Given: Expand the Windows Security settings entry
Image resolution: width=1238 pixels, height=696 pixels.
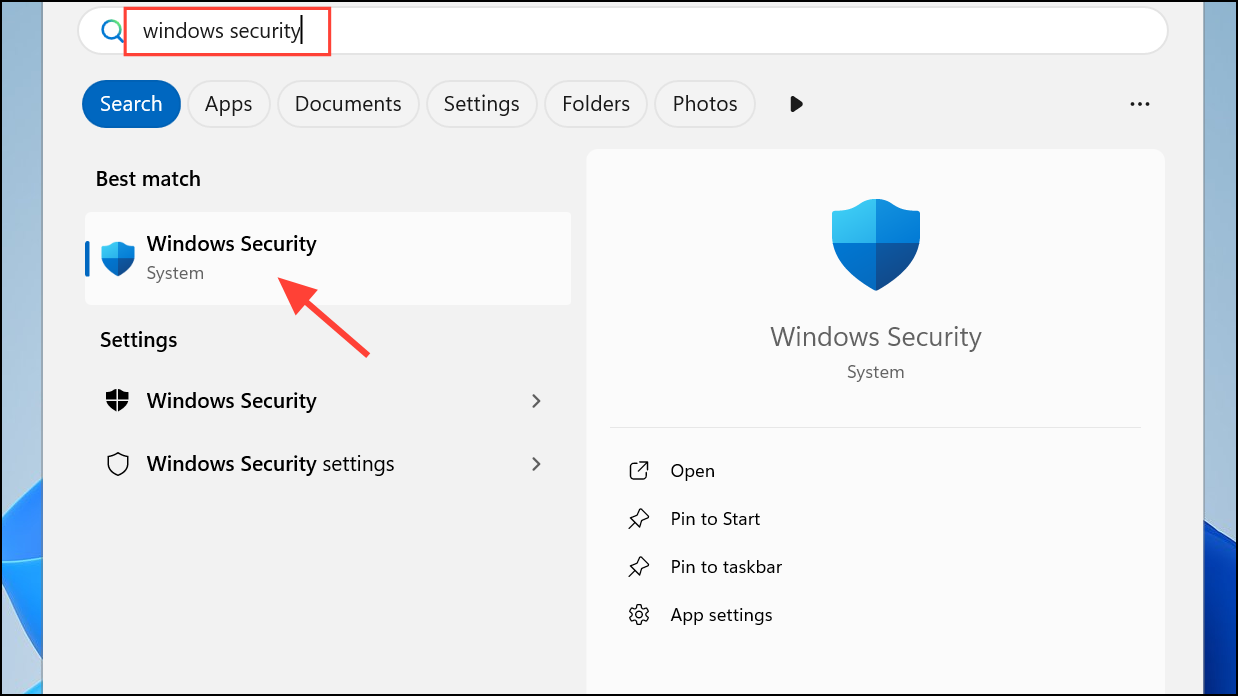Looking at the screenshot, I should coord(536,464).
